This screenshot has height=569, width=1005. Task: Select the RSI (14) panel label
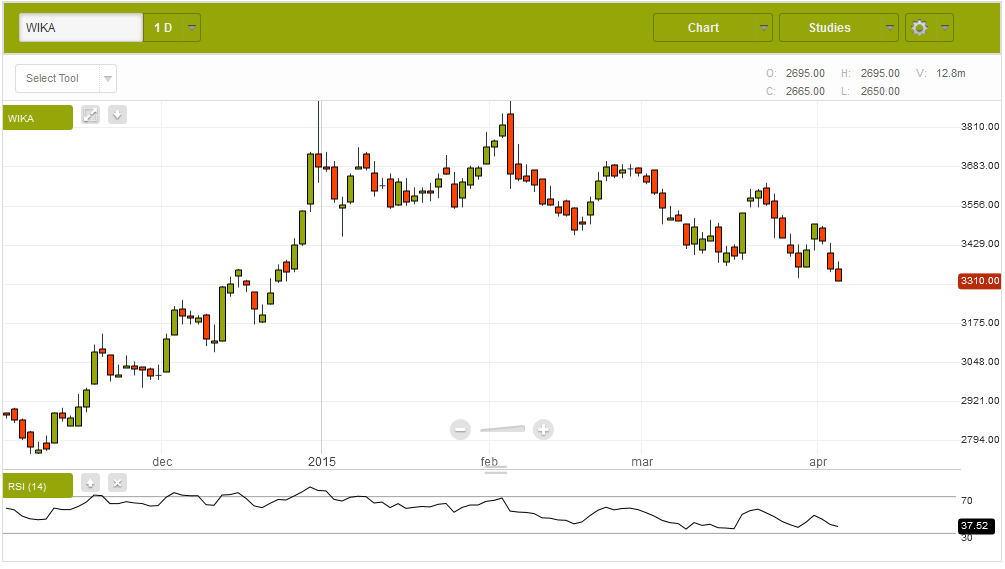click(37, 486)
